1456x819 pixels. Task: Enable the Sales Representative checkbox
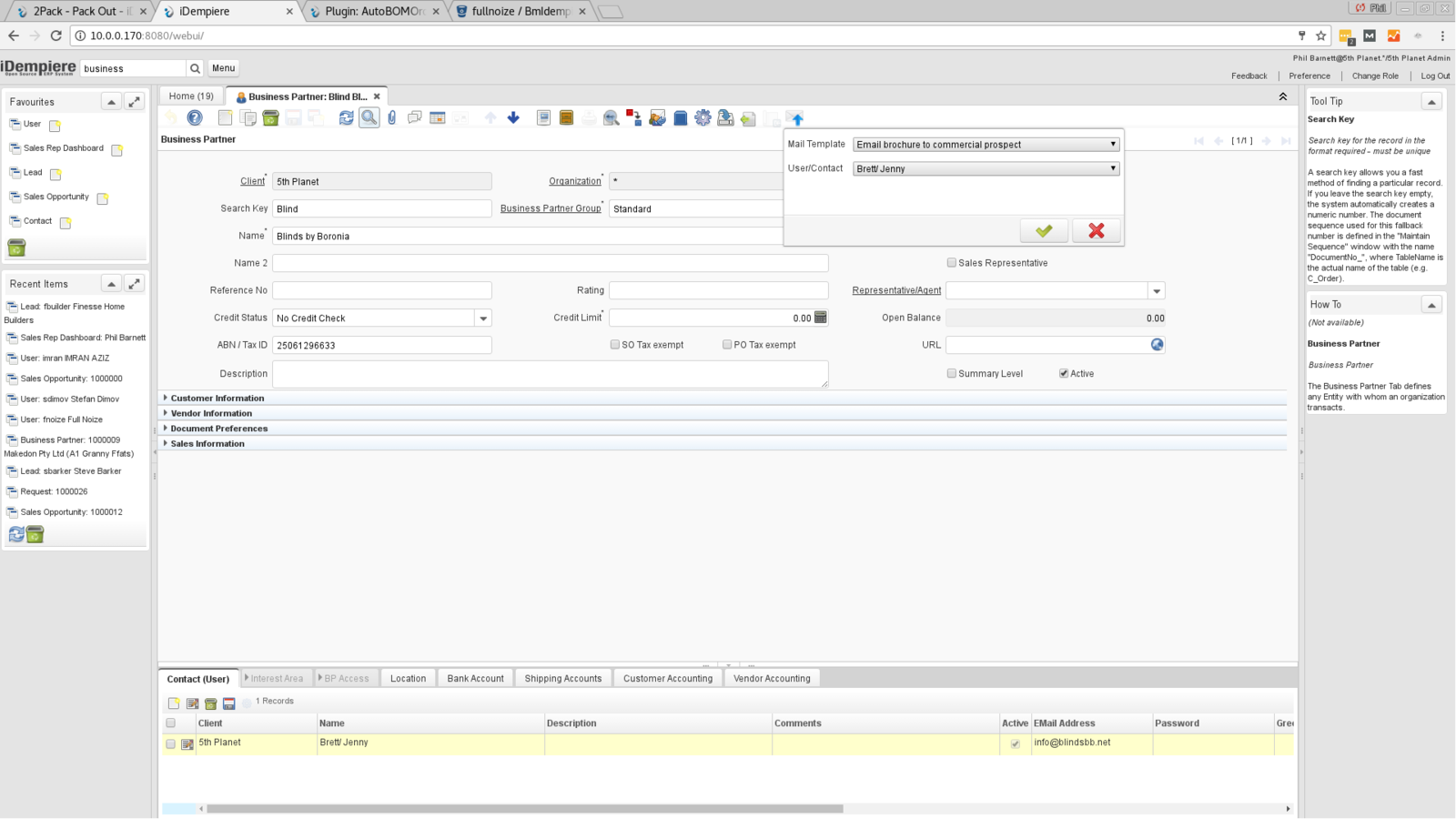(x=952, y=263)
